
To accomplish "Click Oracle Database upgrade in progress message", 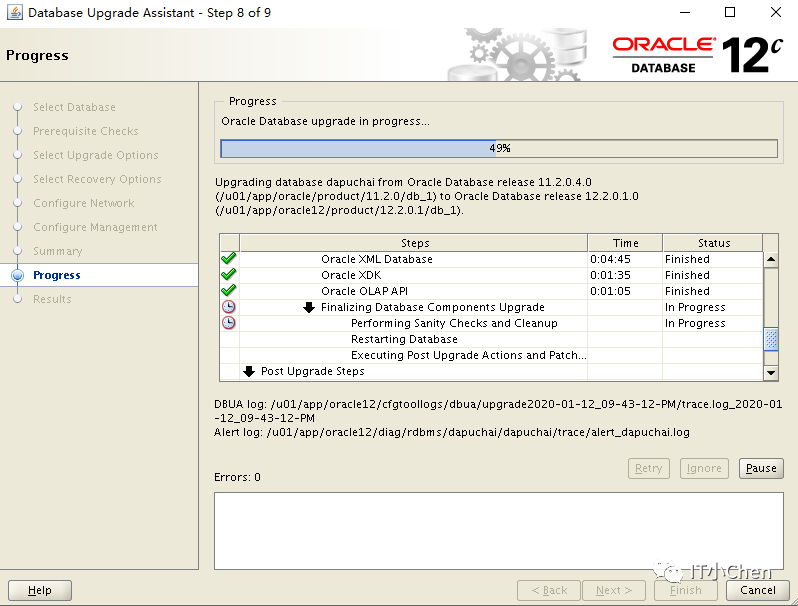I will pyautogui.click(x=325, y=122).
